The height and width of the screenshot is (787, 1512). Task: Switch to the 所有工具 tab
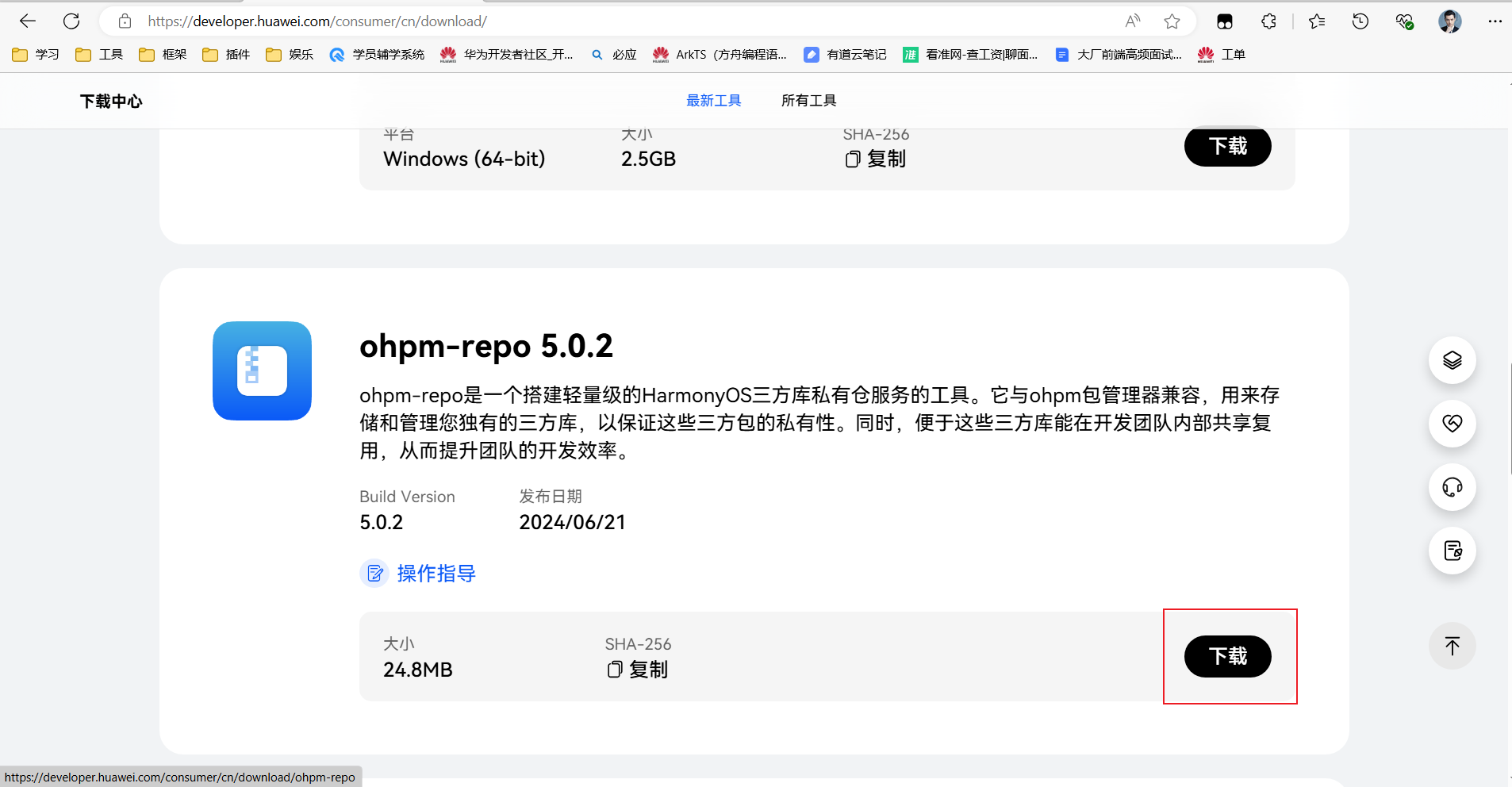coord(808,101)
